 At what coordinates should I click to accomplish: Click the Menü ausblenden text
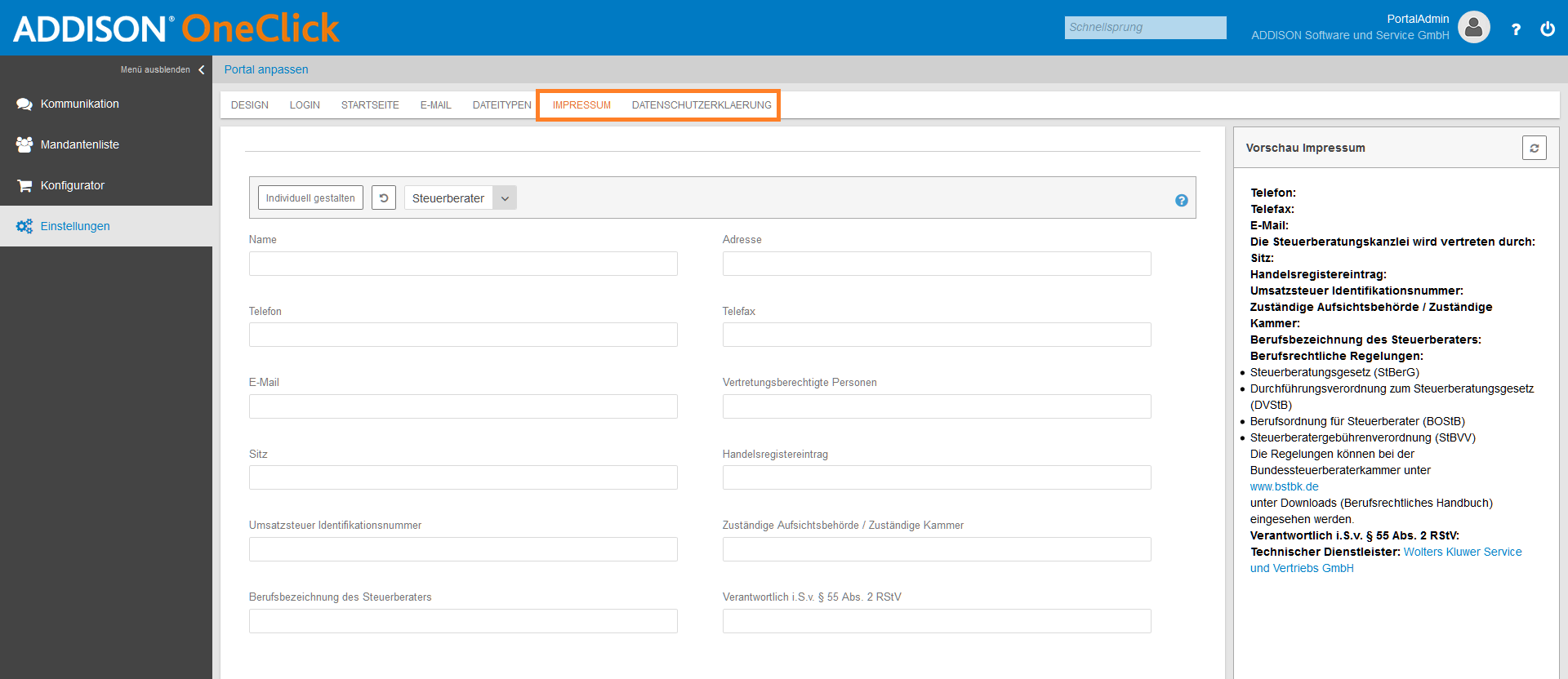155,70
